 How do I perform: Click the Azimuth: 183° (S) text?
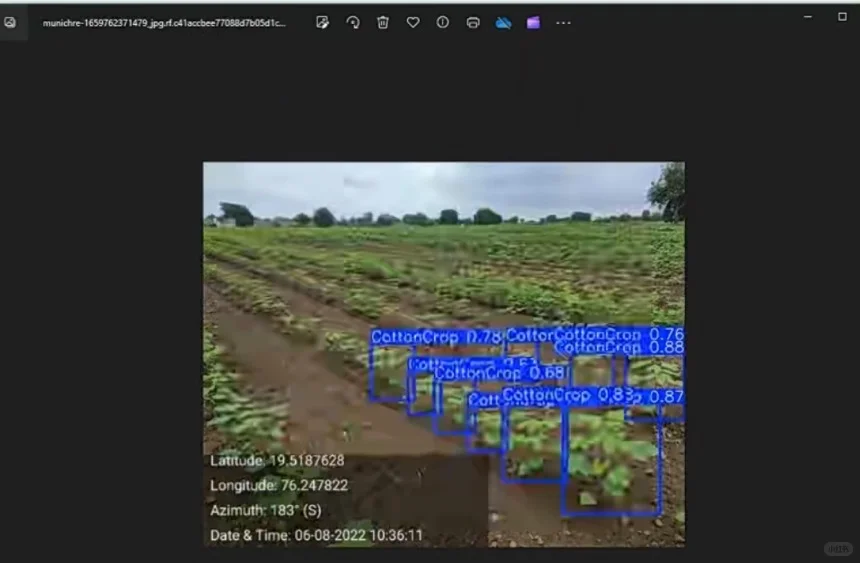265,510
